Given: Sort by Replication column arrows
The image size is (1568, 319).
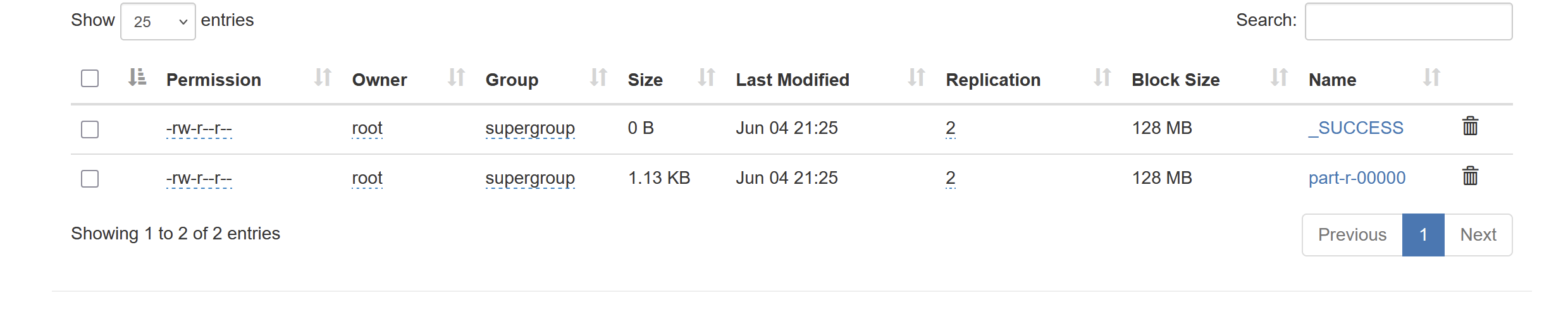Looking at the screenshot, I should point(1102,78).
